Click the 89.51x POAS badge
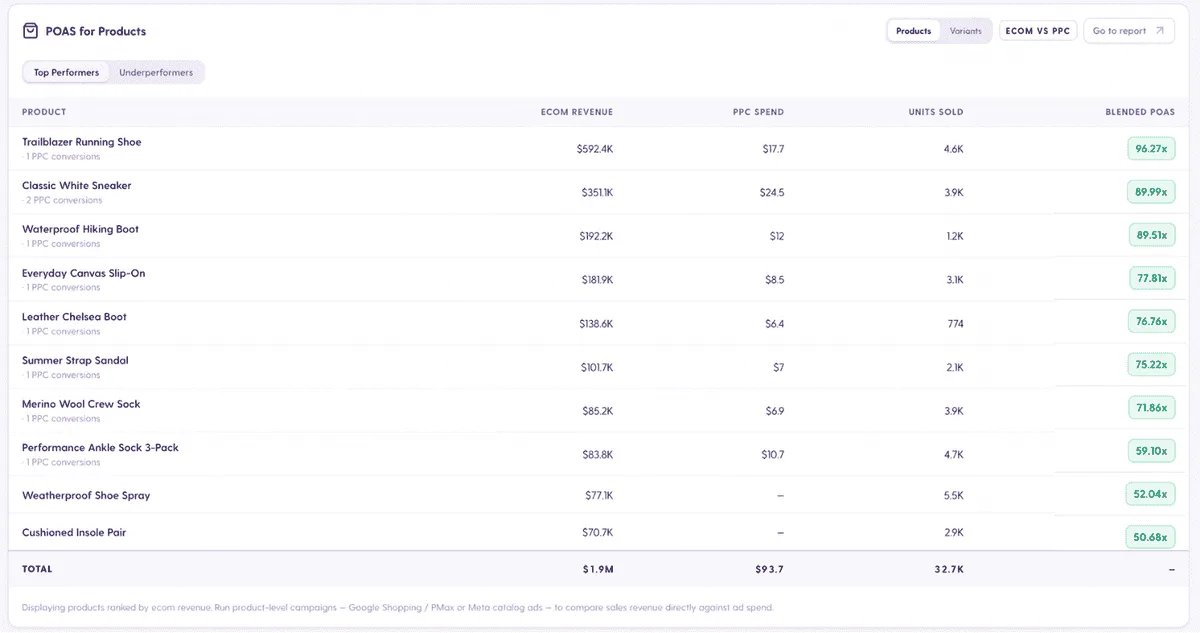This screenshot has width=1200, height=633. pos(1151,235)
